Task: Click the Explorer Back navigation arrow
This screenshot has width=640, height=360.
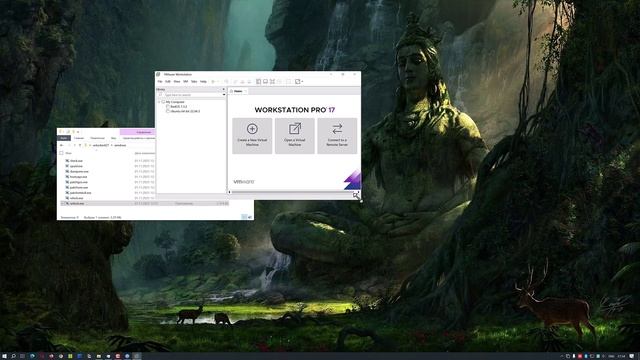Action: click(62, 145)
